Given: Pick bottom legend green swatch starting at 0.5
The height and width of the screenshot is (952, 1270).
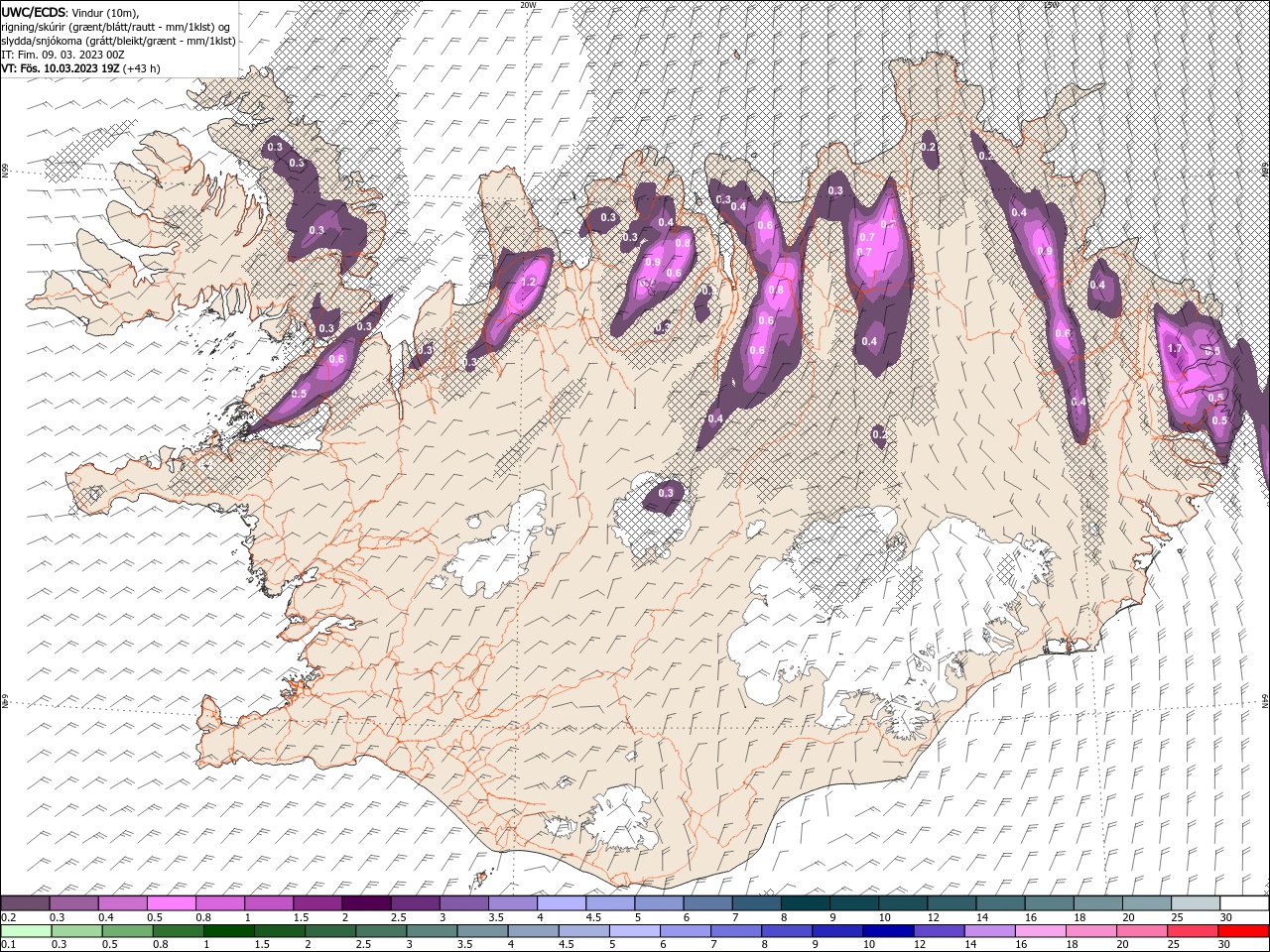Looking at the screenshot, I should point(127,931).
